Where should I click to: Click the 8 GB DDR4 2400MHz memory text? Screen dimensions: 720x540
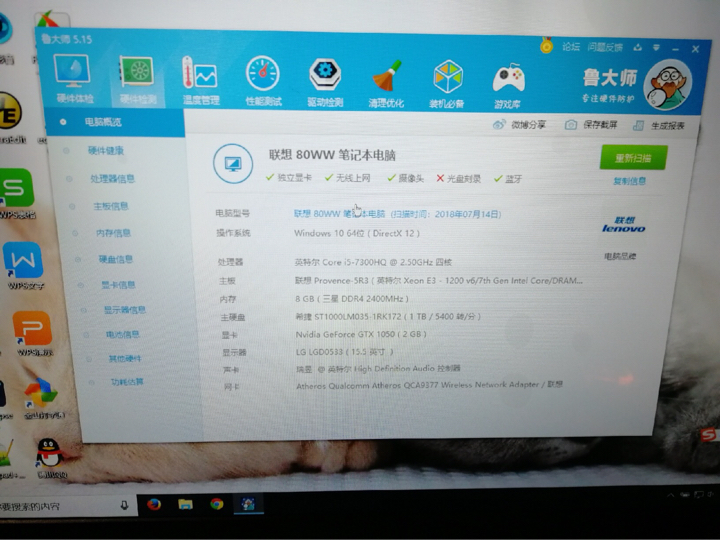click(352, 299)
